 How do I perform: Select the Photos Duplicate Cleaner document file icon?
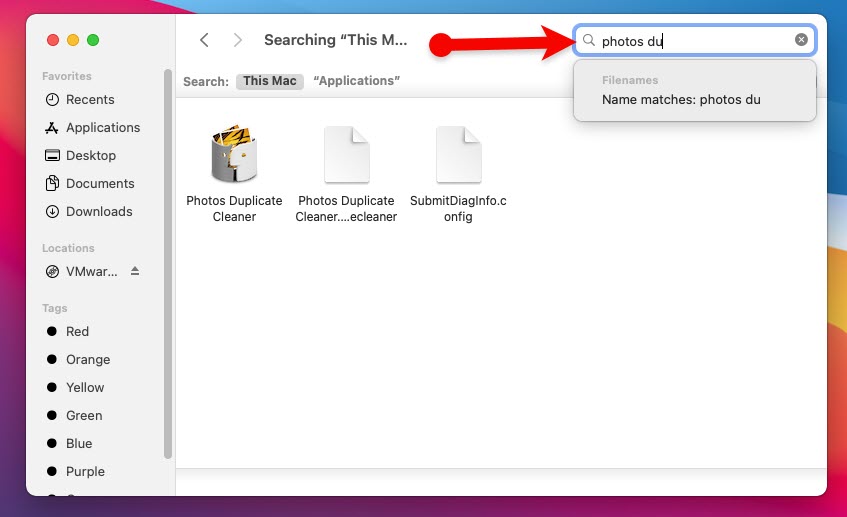[346, 156]
